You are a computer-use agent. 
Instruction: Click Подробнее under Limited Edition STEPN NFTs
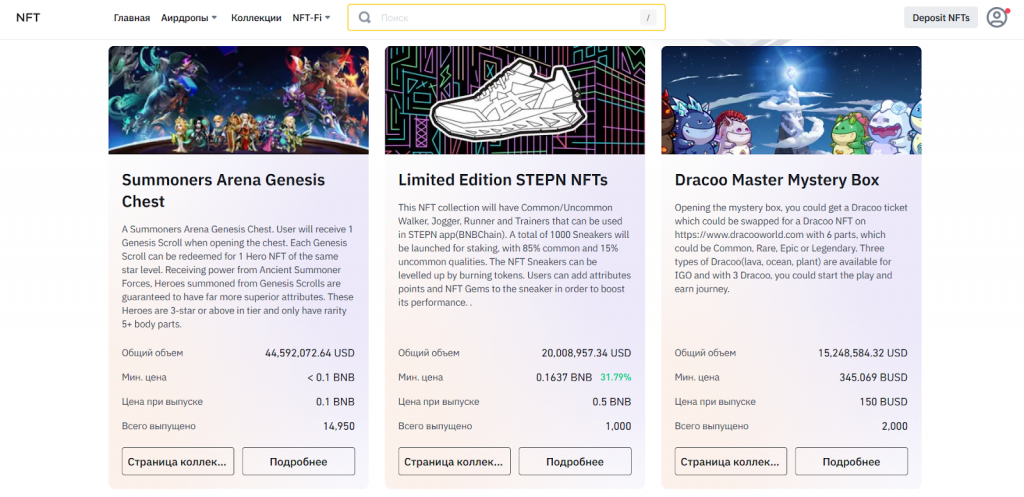[x=575, y=461]
